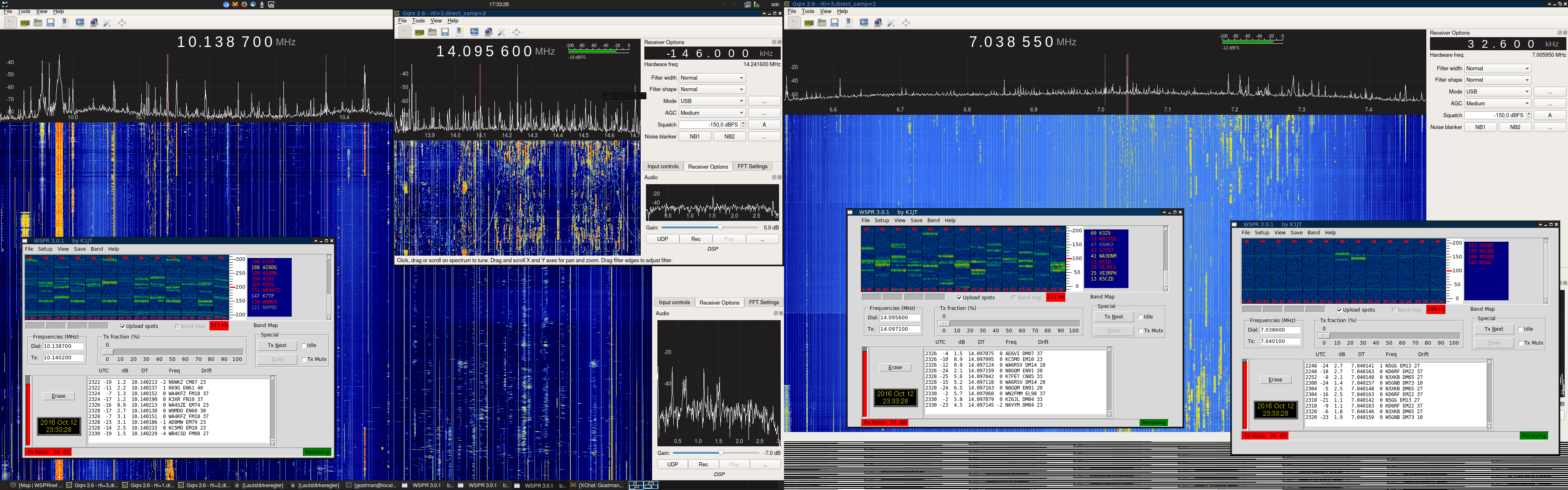Open remote control computers icon in 14.095 MHz Gqrx toolbar
This screenshot has height=490, width=1568.
488,32
